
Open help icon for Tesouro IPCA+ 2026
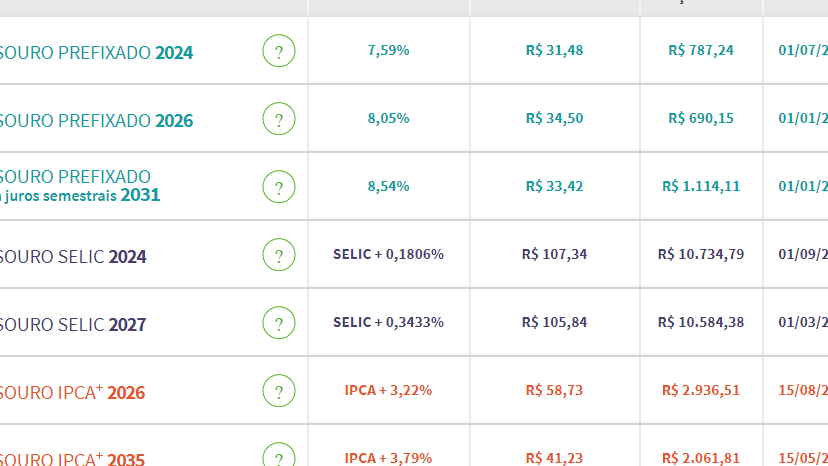tap(279, 390)
